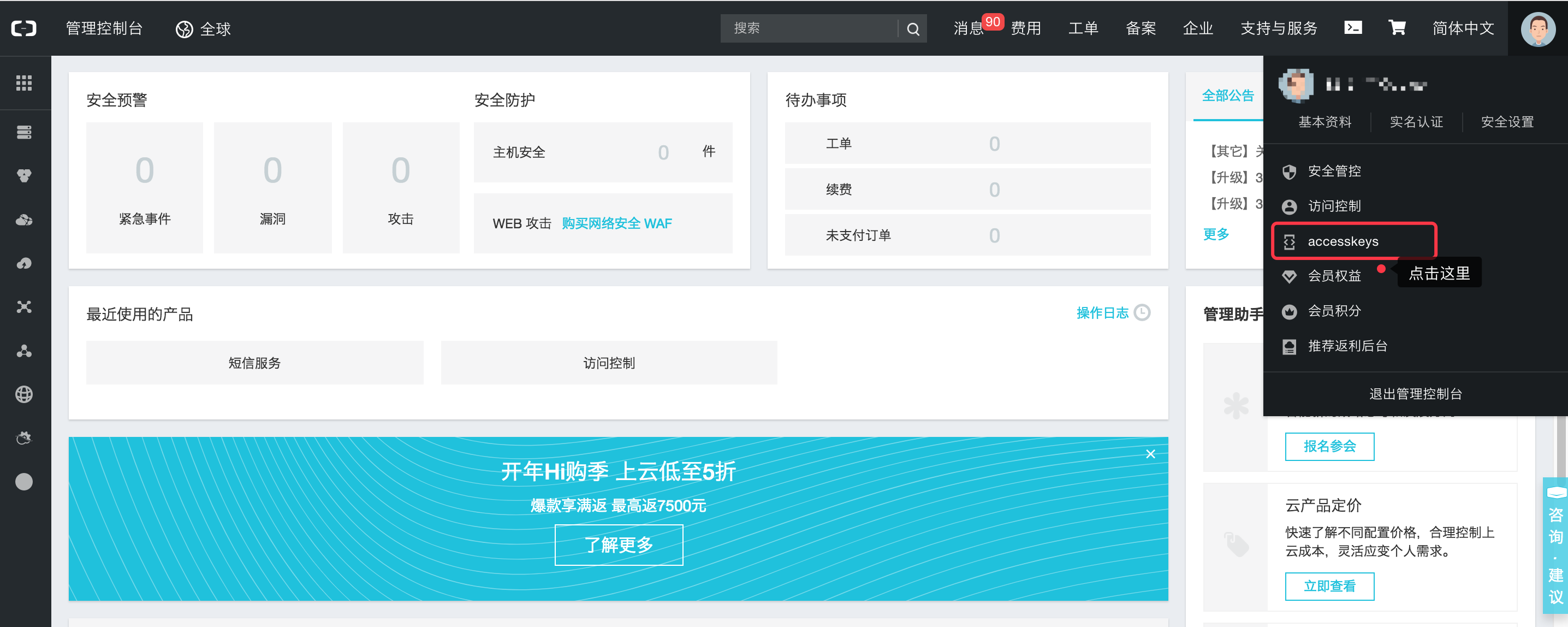Click the 报名参会 button
This screenshot has height=627, width=1568.
pyautogui.click(x=1329, y=446)
